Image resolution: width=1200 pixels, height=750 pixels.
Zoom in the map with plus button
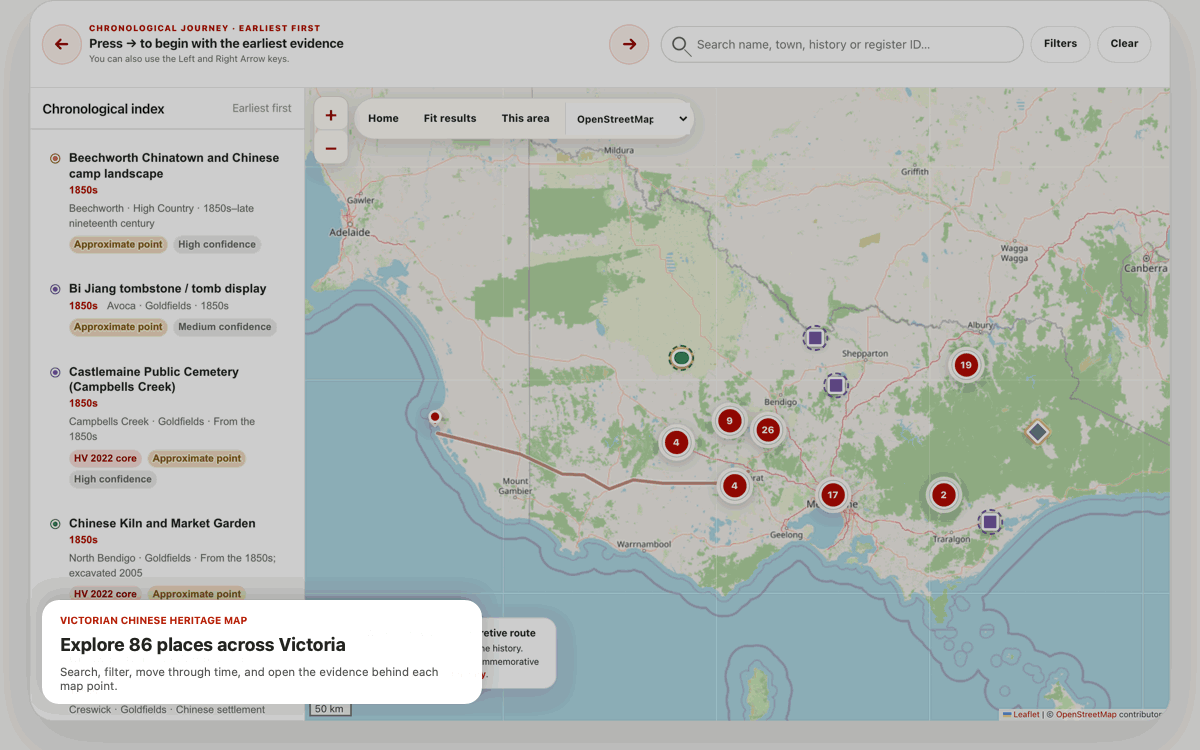point(331,115)
